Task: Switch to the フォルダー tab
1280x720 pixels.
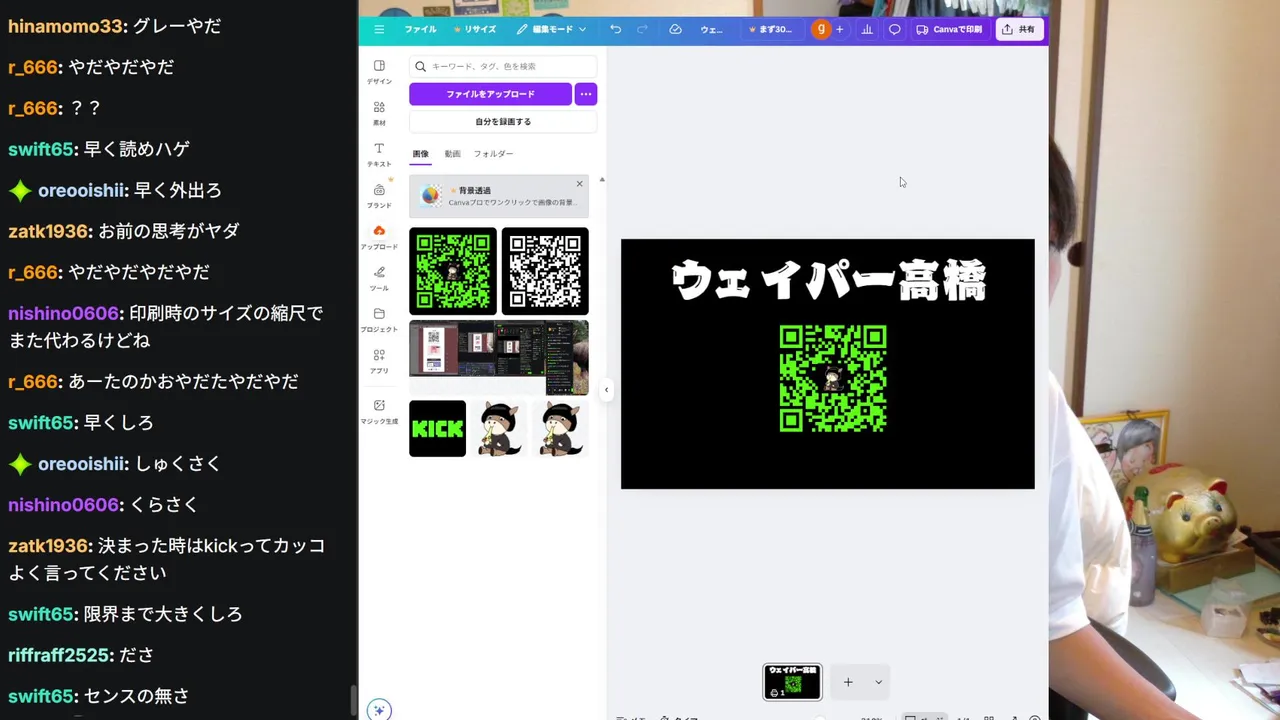Action: tap(493, 154)
